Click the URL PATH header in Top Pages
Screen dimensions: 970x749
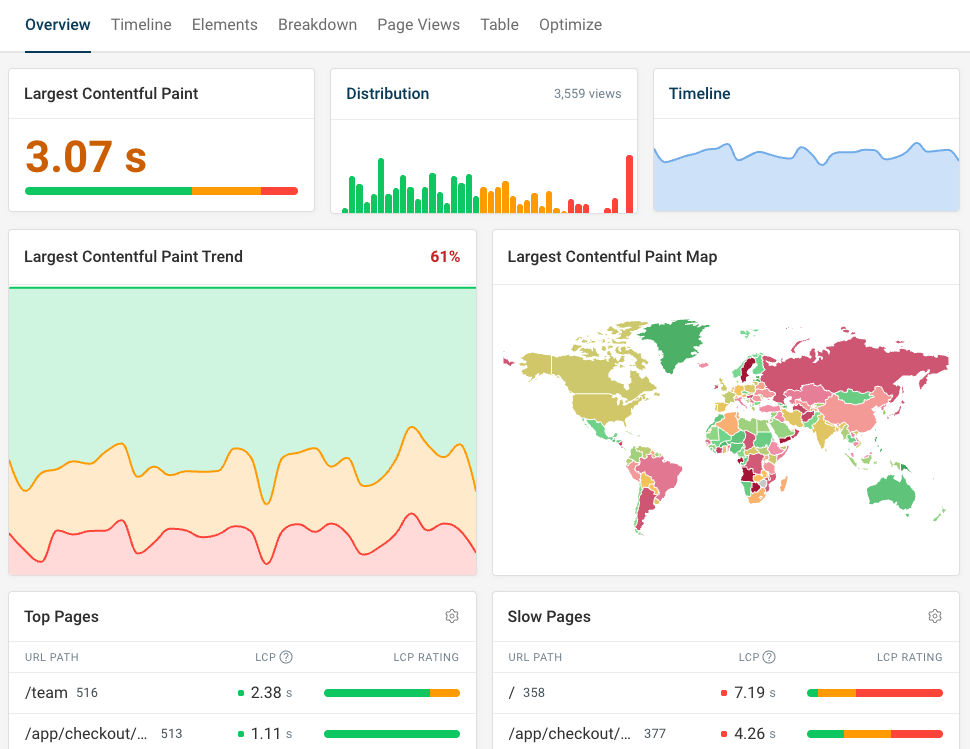click(x=52, y=657)
